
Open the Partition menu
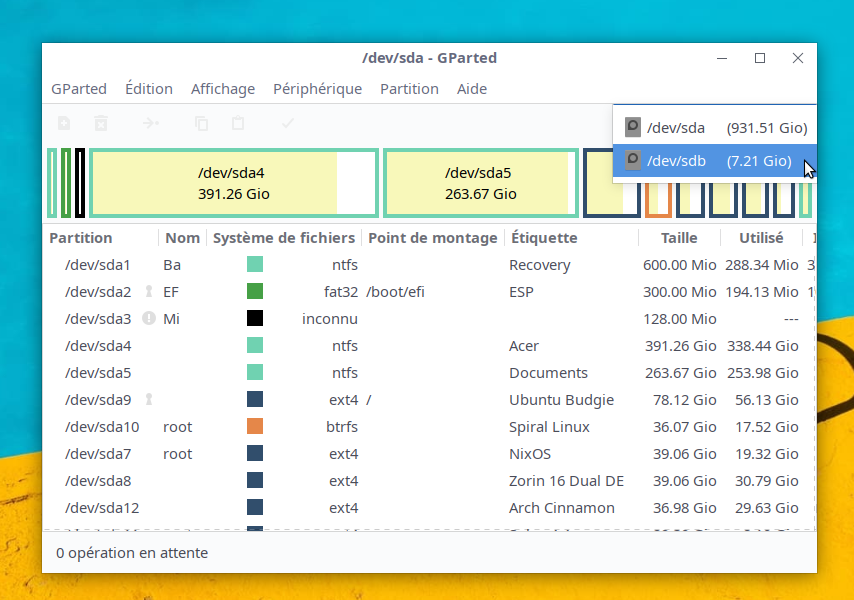pyautogui.click(x=409, y=89)
